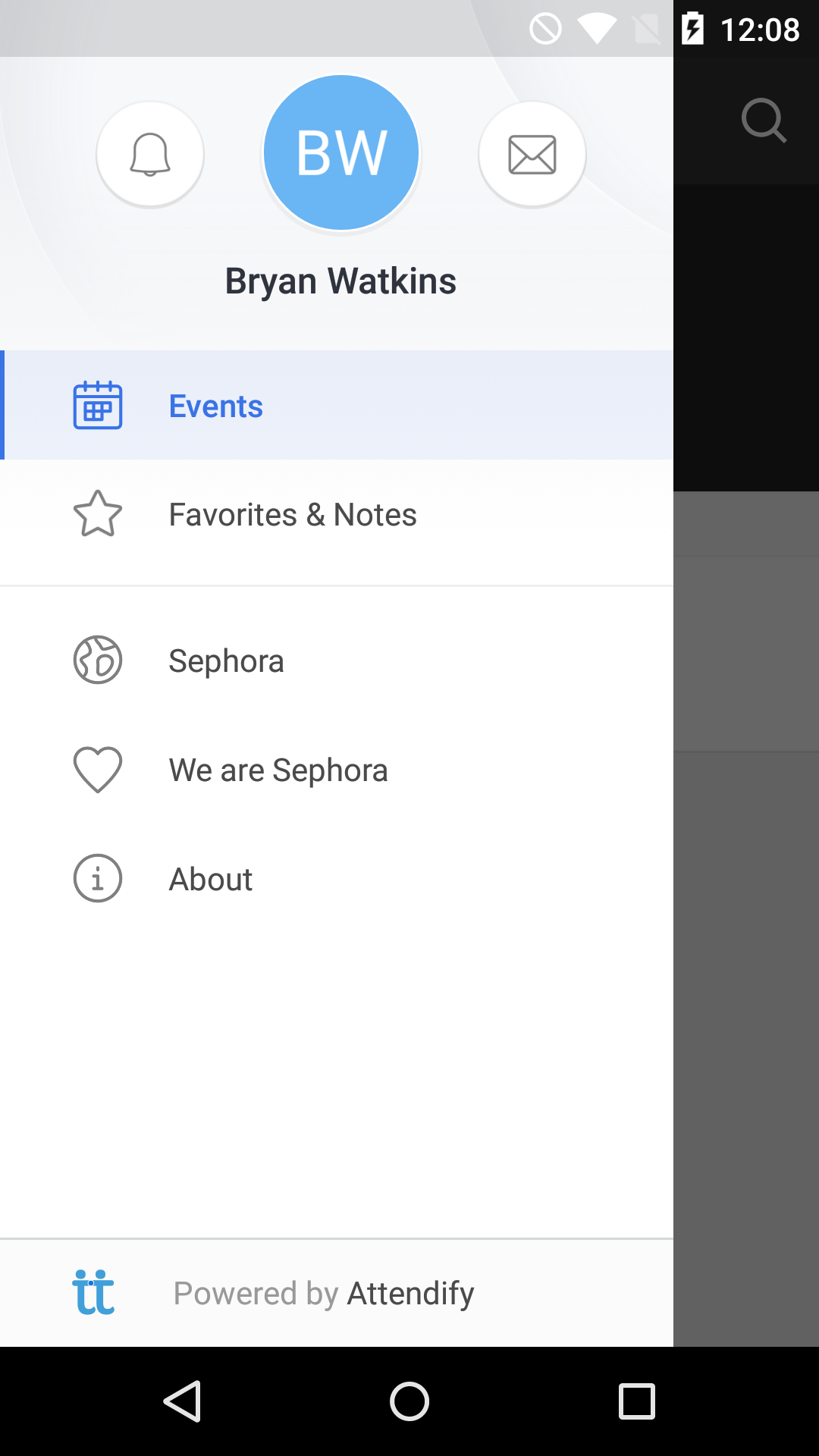Dismiss drawer by tapping dimmed area
This screenshot has width=819, height=1456.
(746, 986)
